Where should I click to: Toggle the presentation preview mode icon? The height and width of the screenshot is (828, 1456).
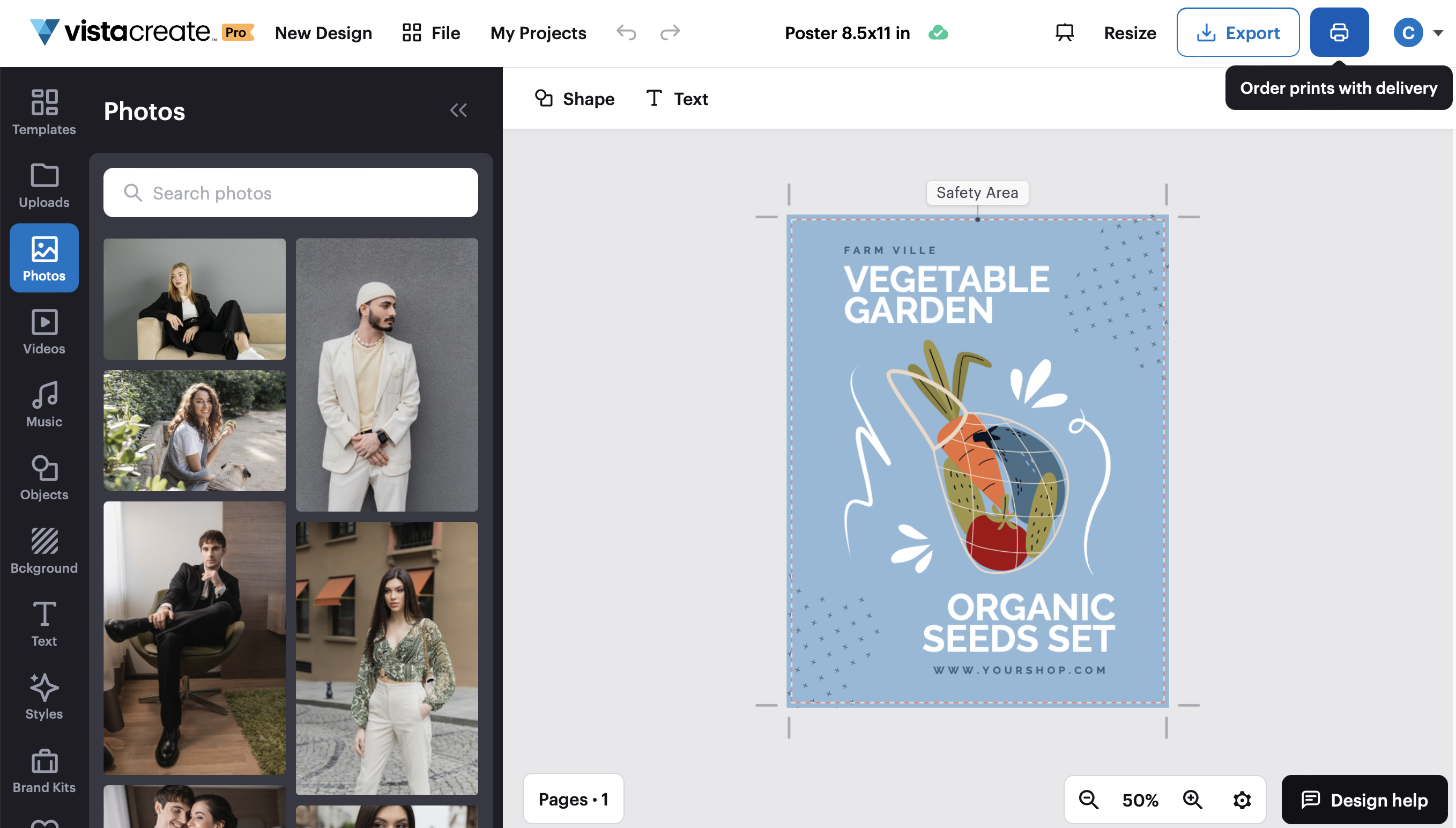click(x=1063, y=33)
